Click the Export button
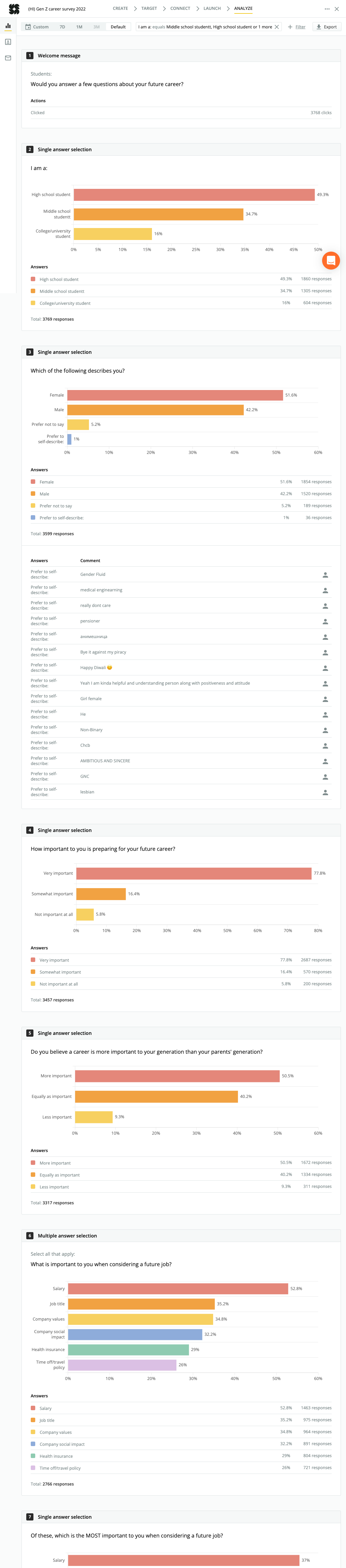The height and width of the screenshot is (1568, 346). point(327,27)
